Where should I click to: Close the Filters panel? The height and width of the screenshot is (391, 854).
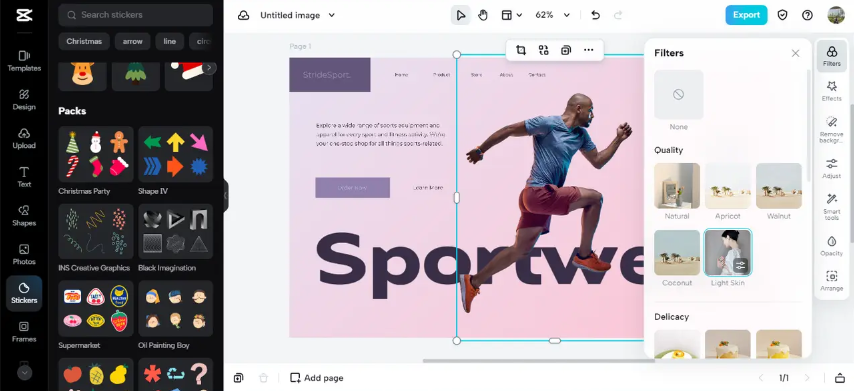795,53
